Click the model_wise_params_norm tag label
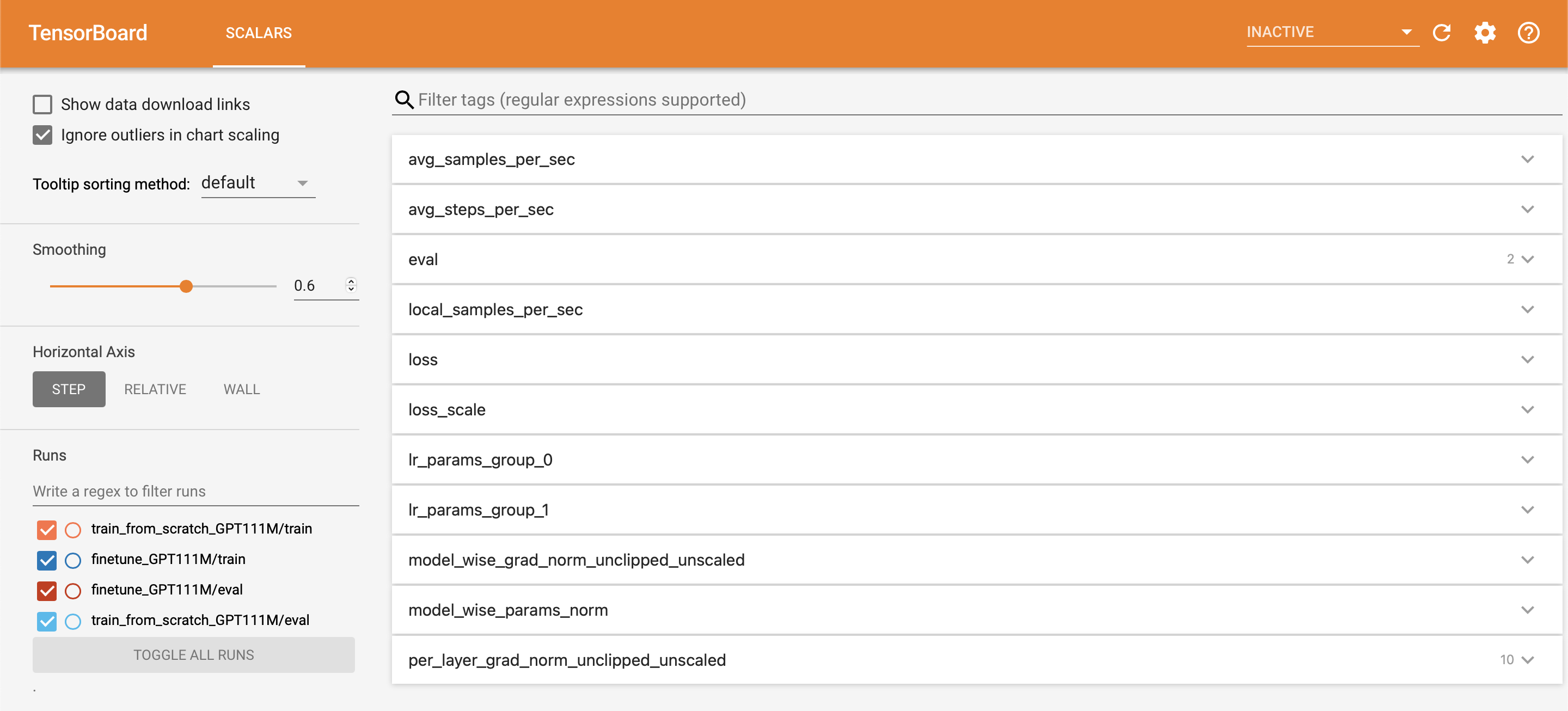The image size is (1568, 711). 507,610
